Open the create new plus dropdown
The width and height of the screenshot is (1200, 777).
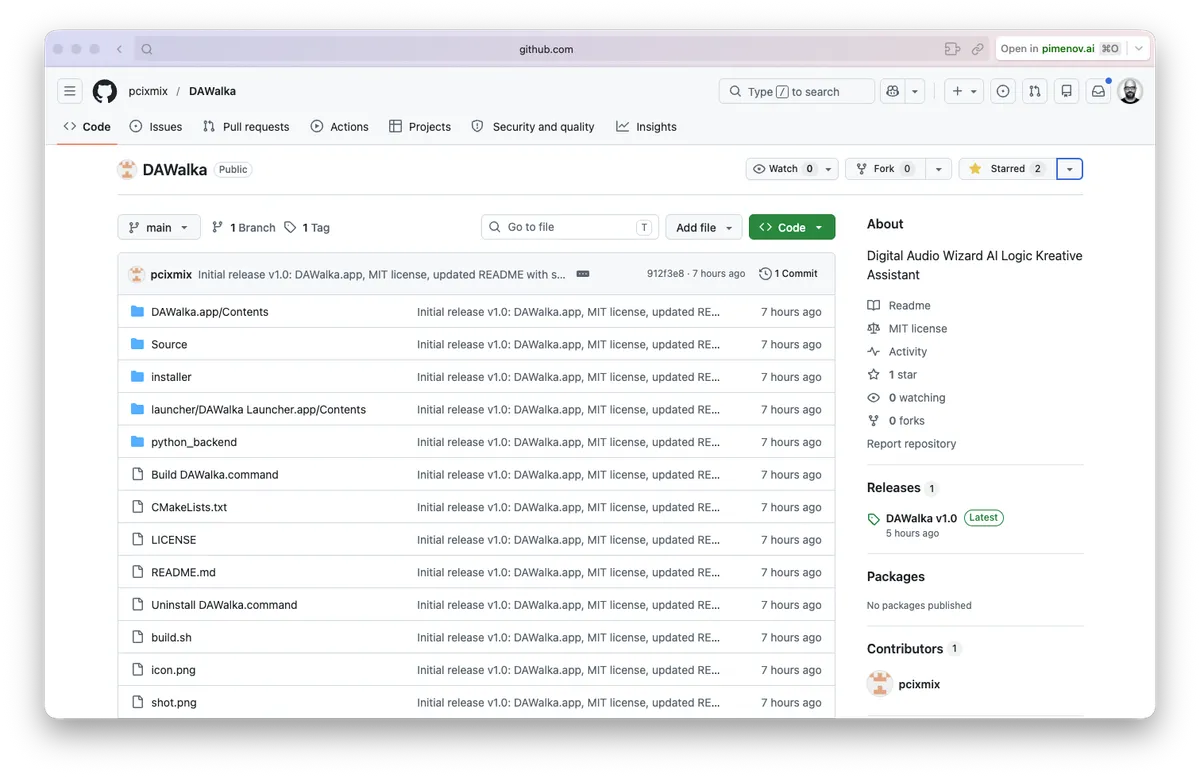tap(964, 91)
